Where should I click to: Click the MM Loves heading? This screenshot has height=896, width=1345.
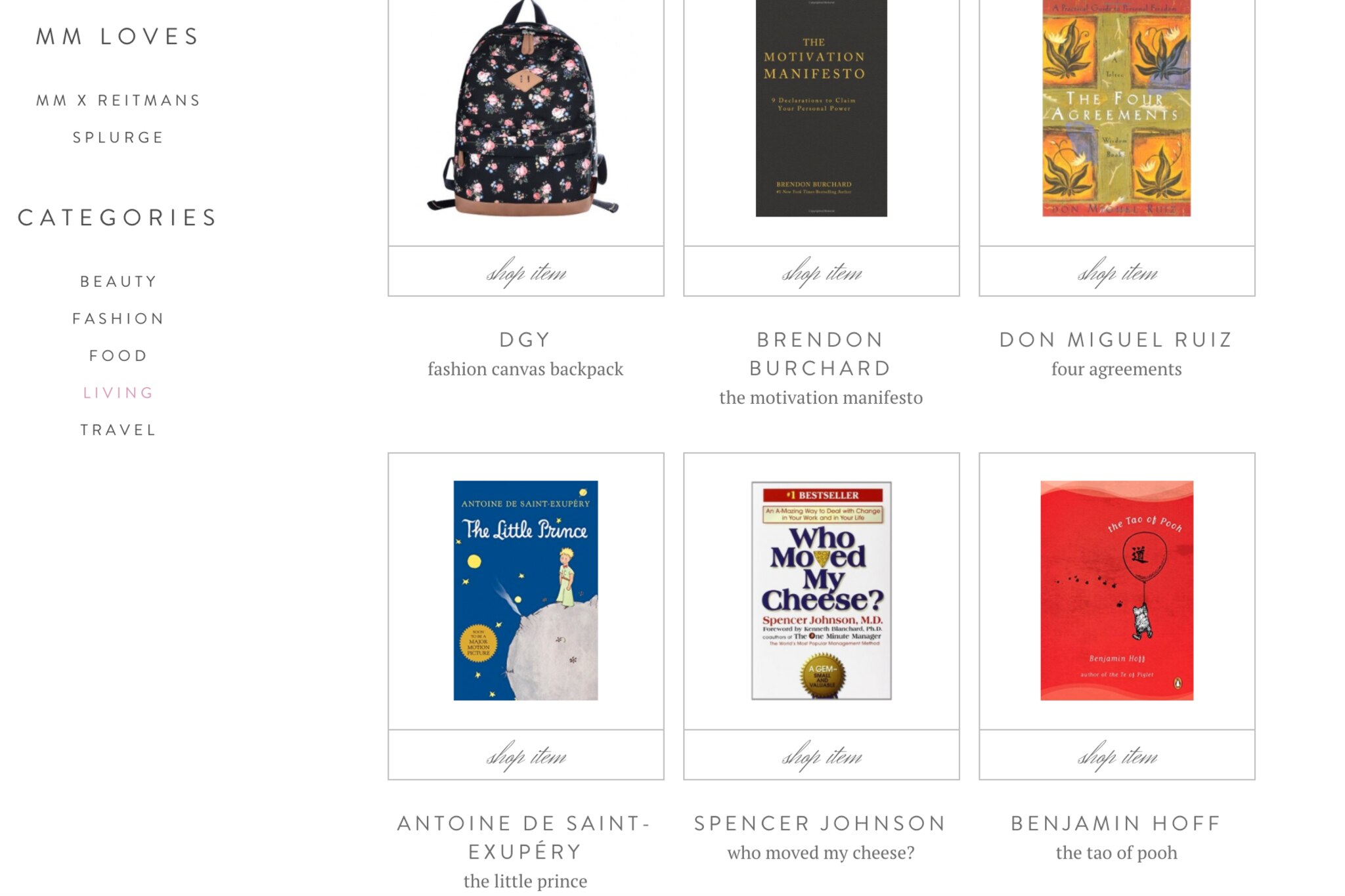pyautogui.click(x=118, y=37)
